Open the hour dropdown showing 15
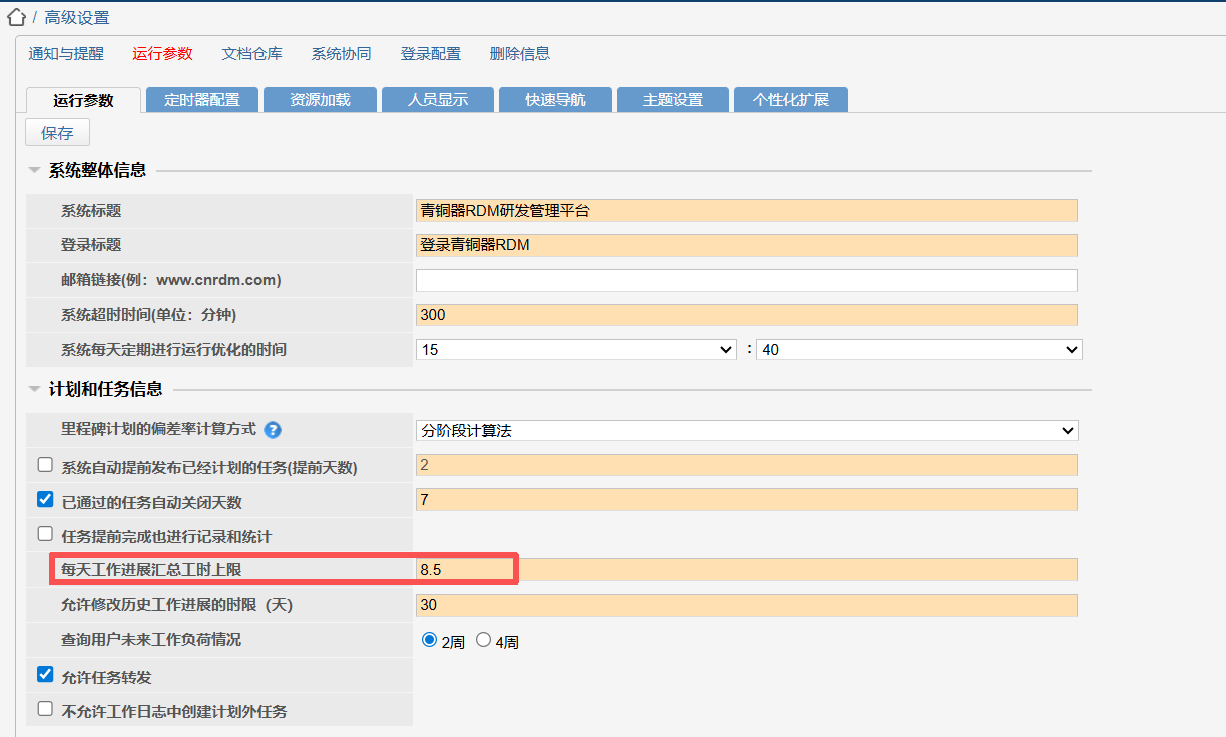The width and height of the screenshot is (1226, 737). [578, 350]
